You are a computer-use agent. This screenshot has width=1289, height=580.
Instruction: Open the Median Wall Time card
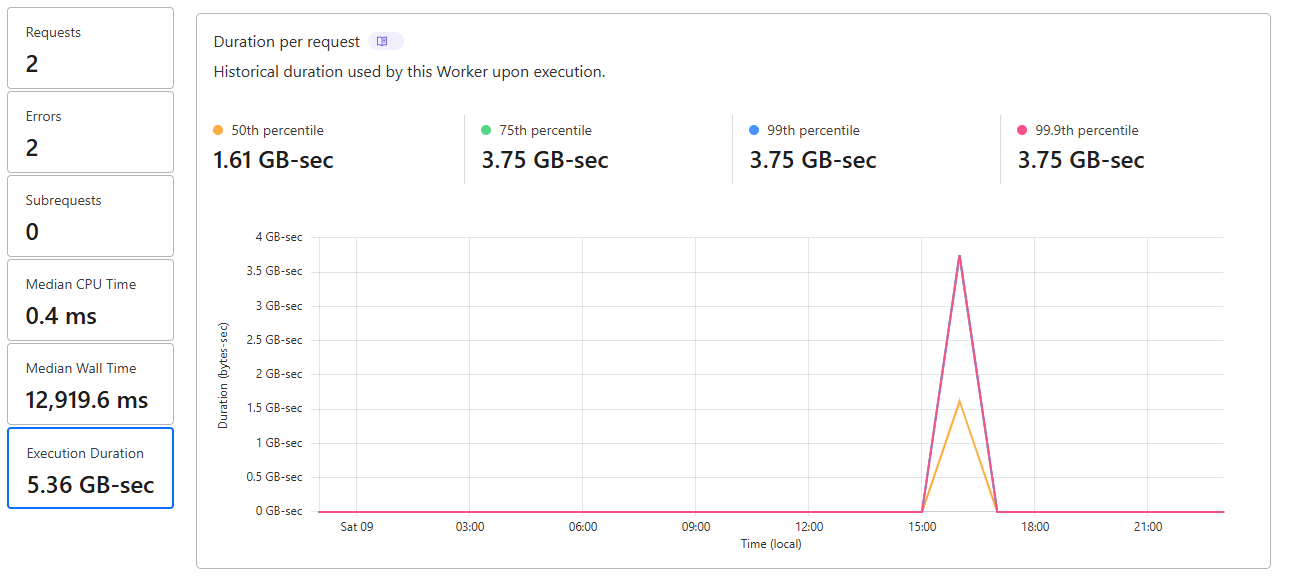coord(90,384)
